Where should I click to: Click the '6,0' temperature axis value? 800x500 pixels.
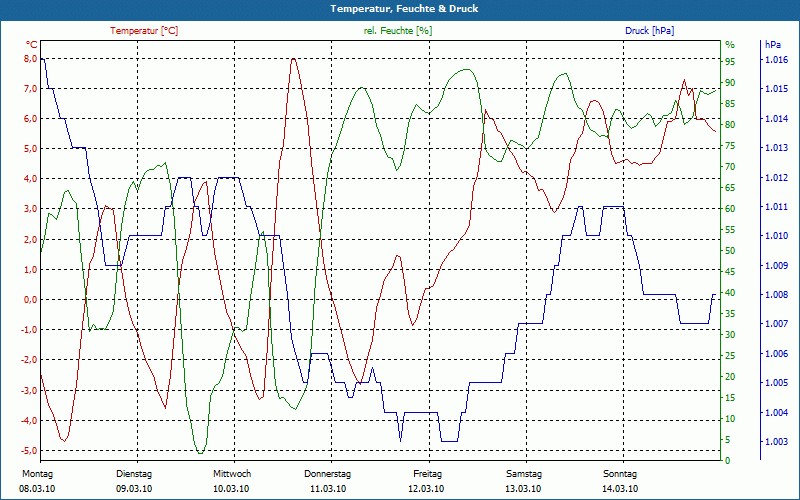click(x=31, y=118)
